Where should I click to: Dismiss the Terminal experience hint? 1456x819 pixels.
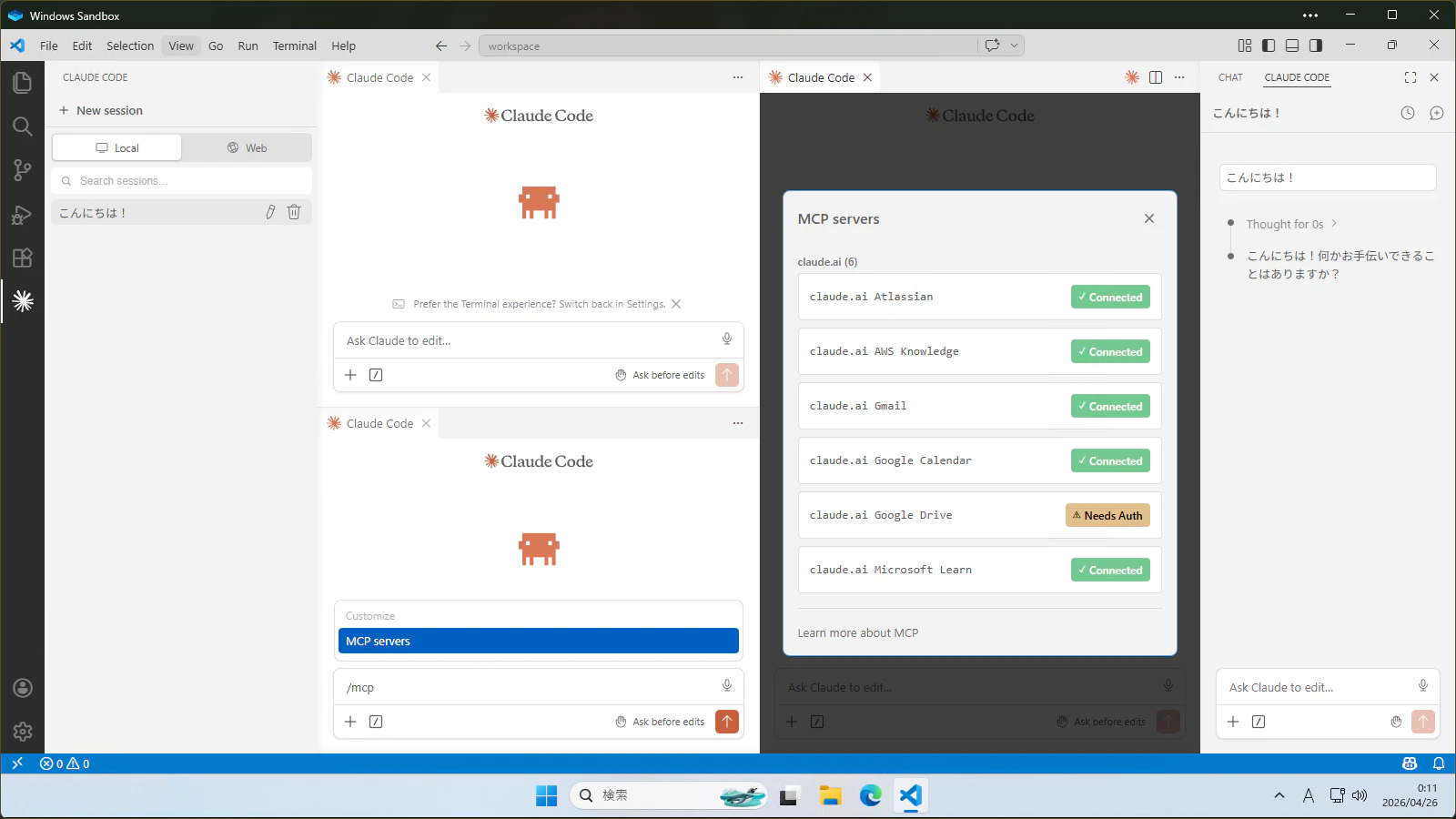click(x=676, y=304)
